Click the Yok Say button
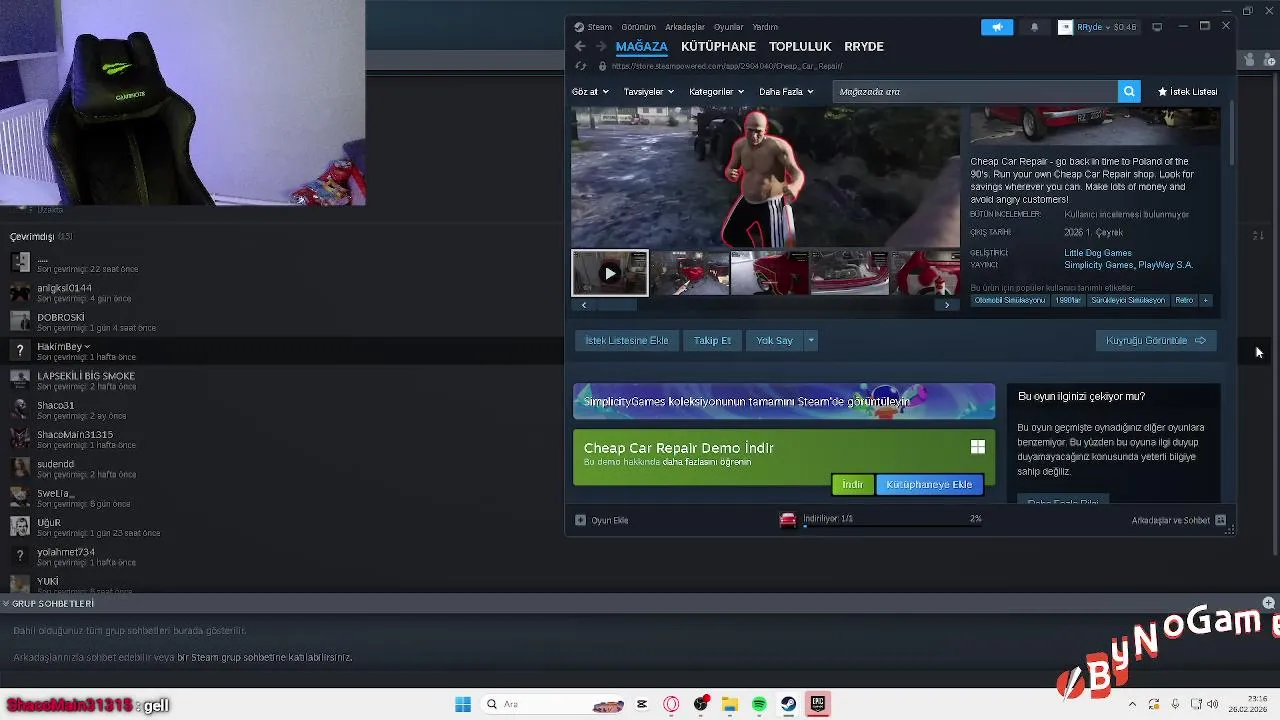 pos(775,341)
